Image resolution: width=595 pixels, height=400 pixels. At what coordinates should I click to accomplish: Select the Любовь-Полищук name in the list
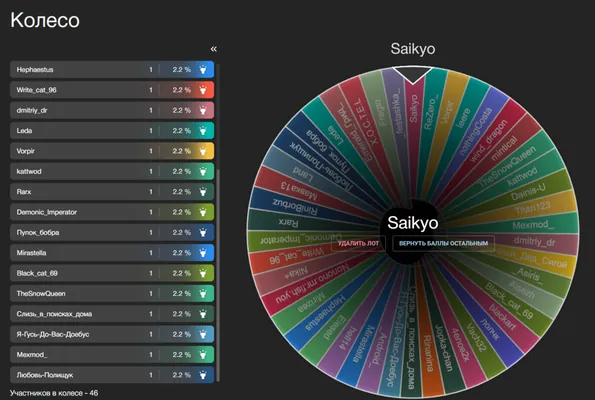coord(45,375)
